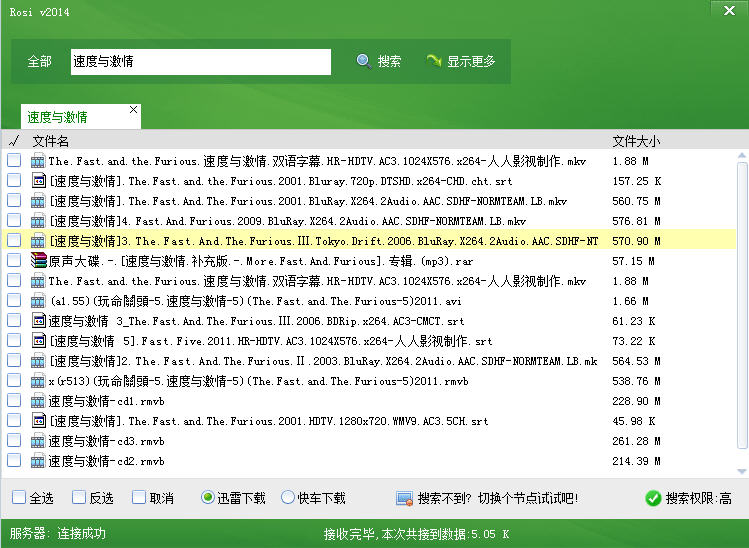Select the 迅雷下载 radio button

pos(207,497)
